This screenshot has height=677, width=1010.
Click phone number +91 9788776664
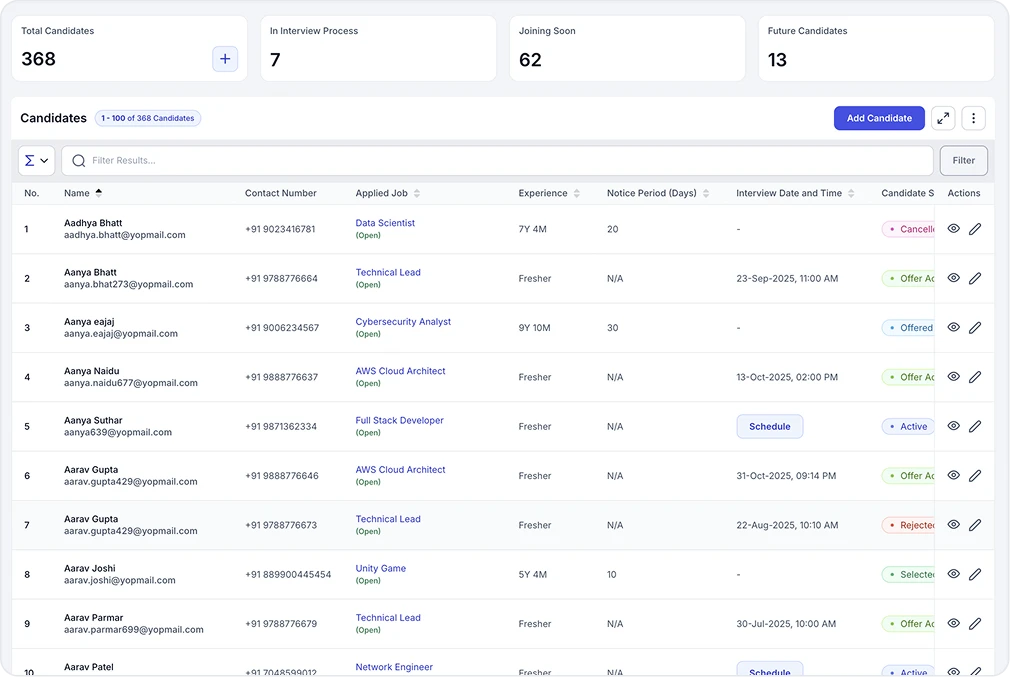pyautogui.click(x=281, y=278)
